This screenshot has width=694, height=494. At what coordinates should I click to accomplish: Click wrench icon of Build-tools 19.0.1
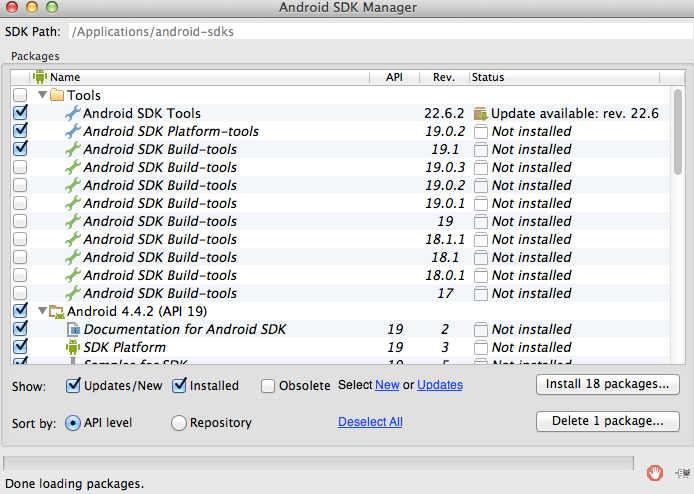[73, 203]
